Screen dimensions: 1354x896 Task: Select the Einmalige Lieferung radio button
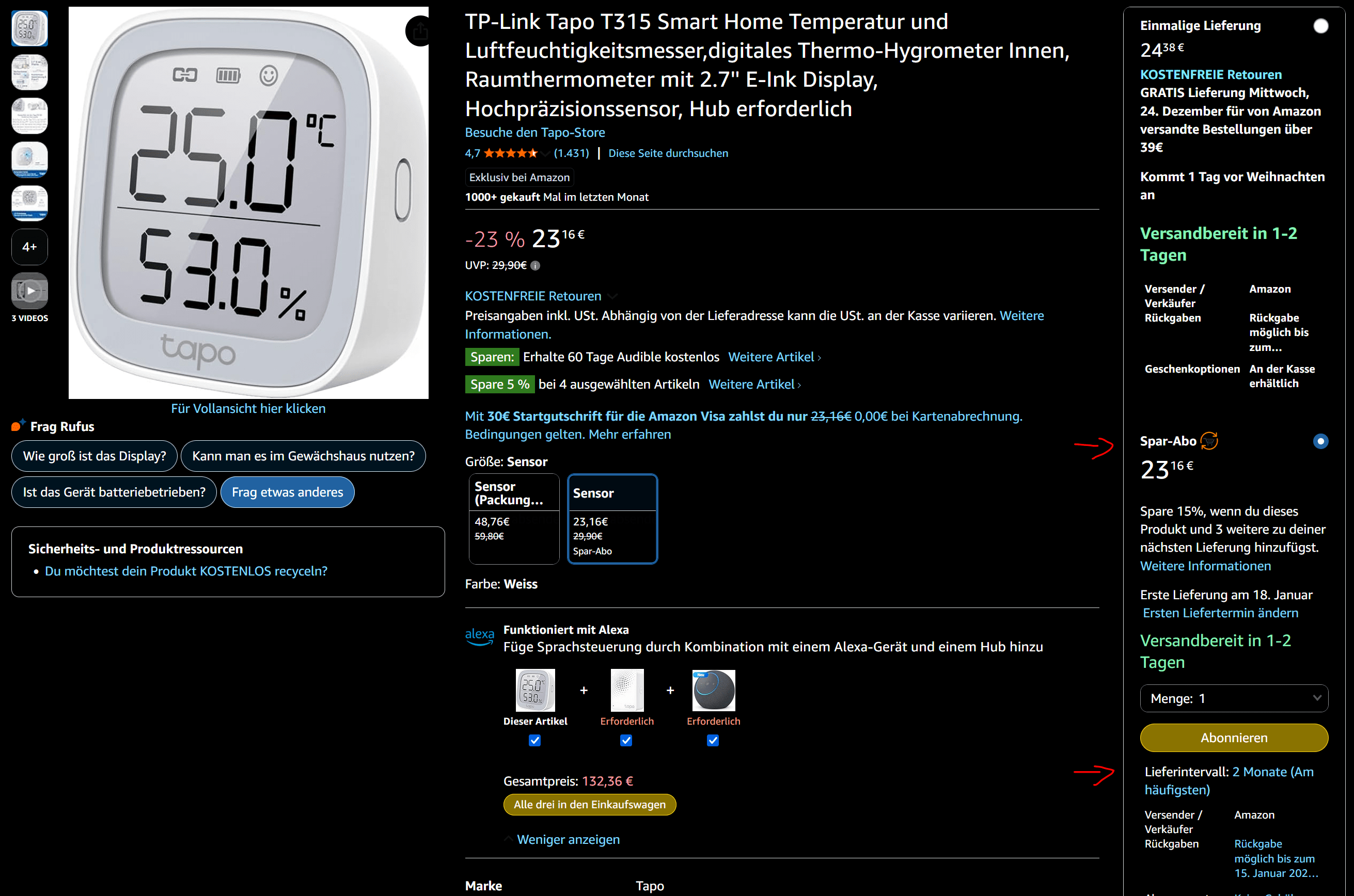pyautogui.click(x=1320, y=26)
